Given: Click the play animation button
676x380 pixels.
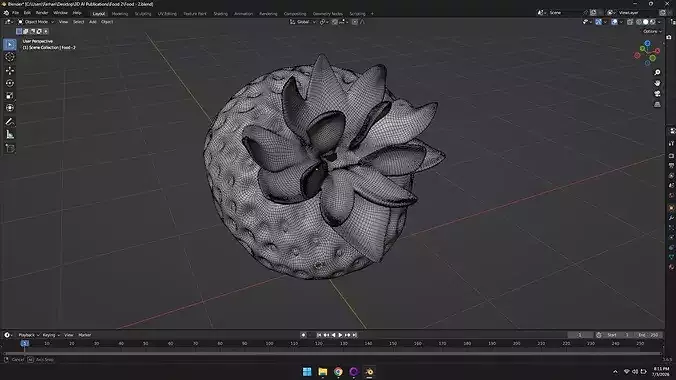Looking at the screenshot, I should (340, 335).
